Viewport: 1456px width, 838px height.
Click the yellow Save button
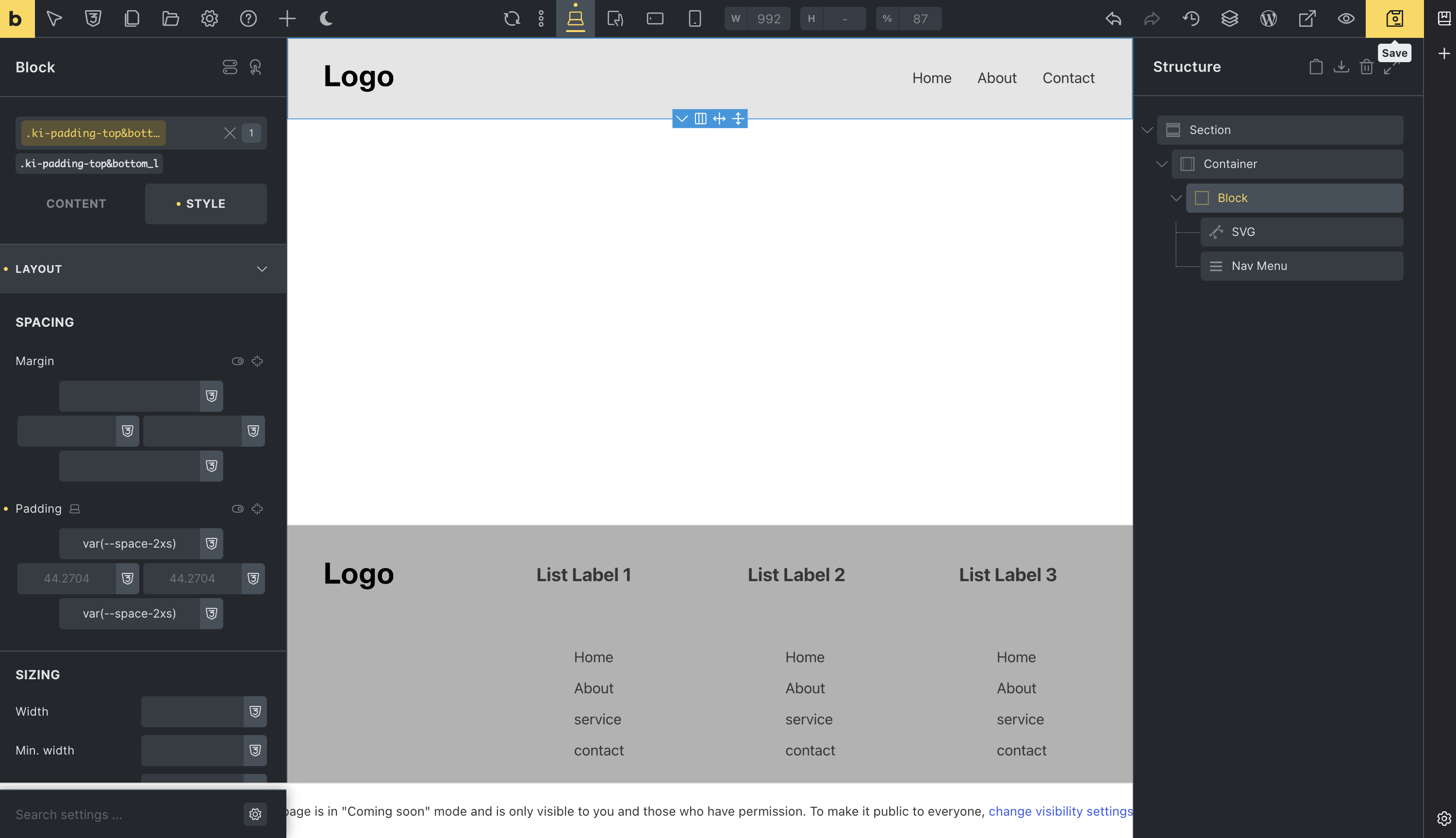(1394, 18)
